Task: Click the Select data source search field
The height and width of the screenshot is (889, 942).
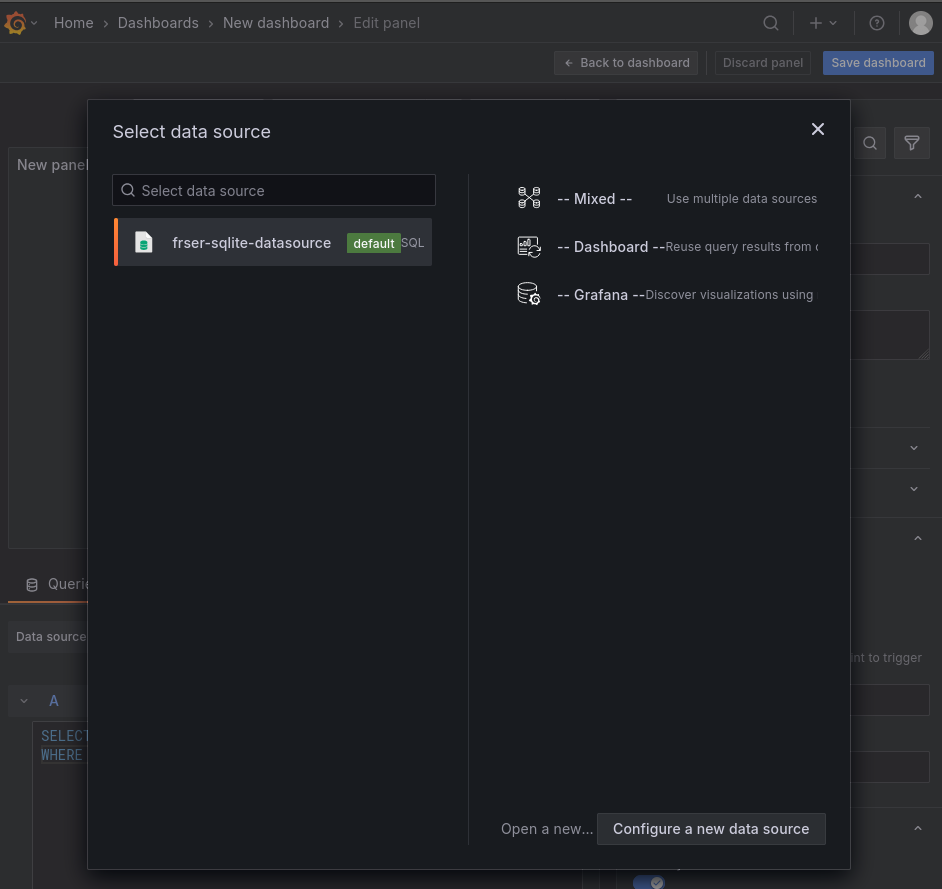Action: (273, 190)
